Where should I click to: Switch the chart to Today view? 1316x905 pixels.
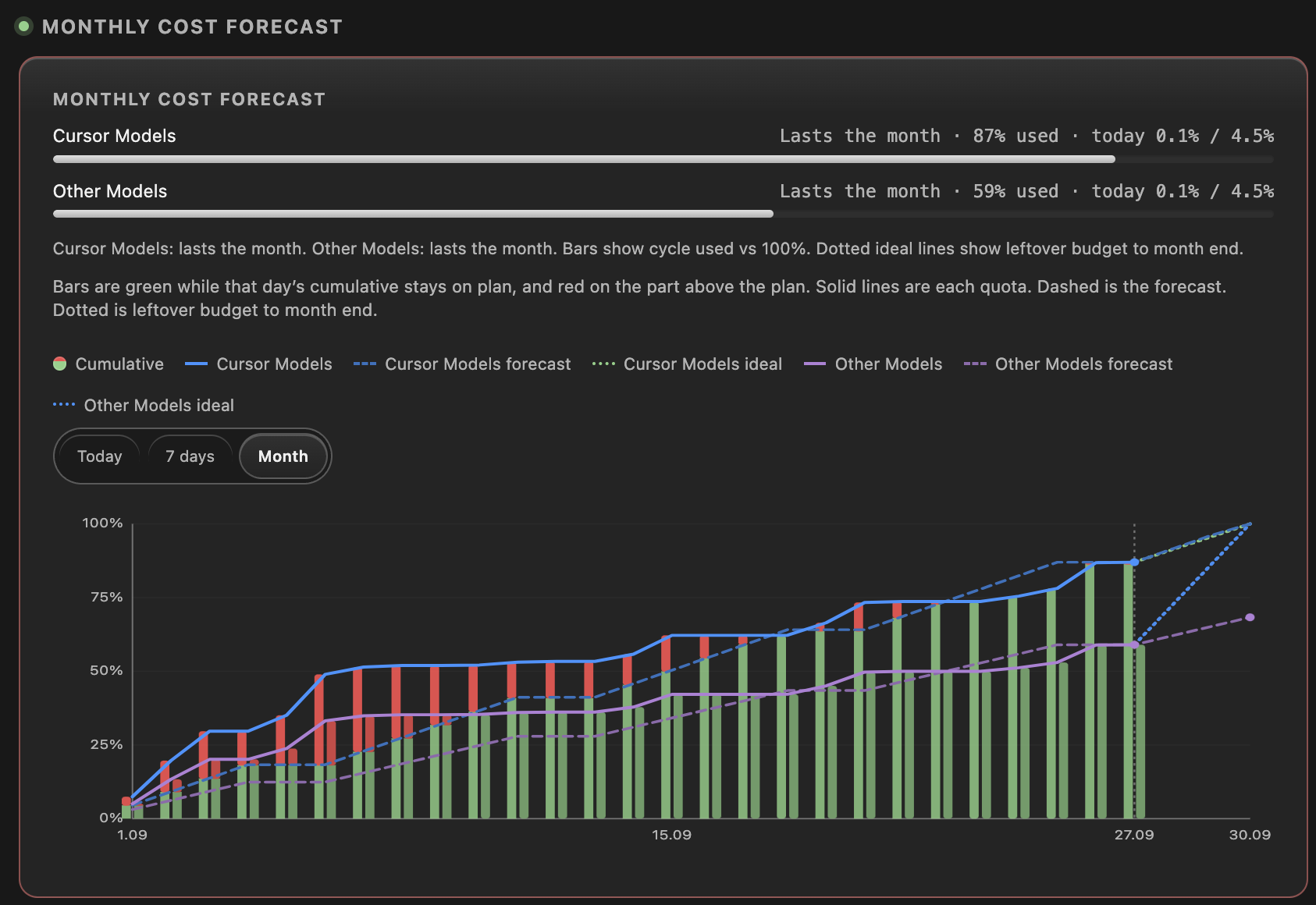click(99, 456)
